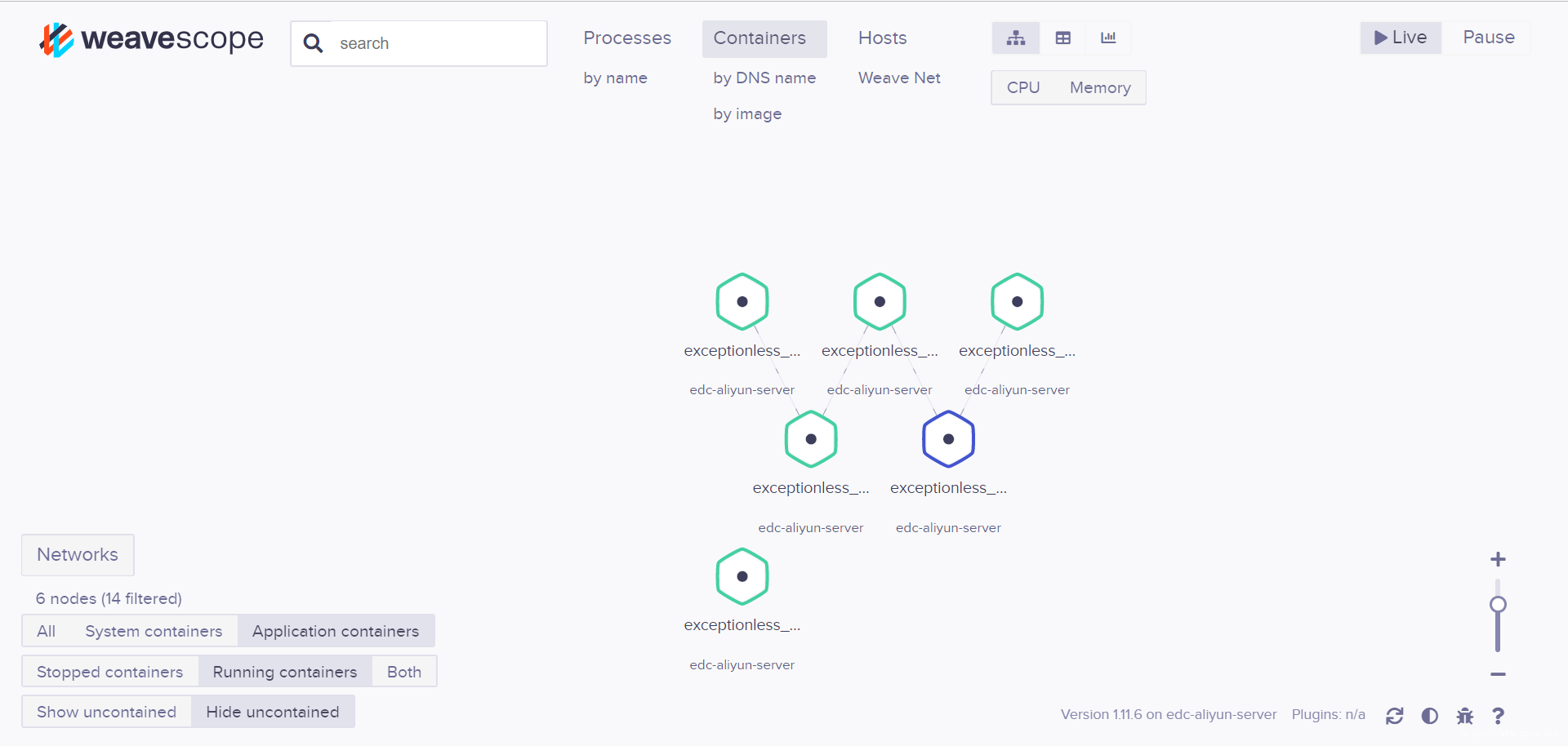Image resolution: width=1568 pixels, height=746 pixels.
Task: Open the bug report icon
Action: coord(1464,716)
